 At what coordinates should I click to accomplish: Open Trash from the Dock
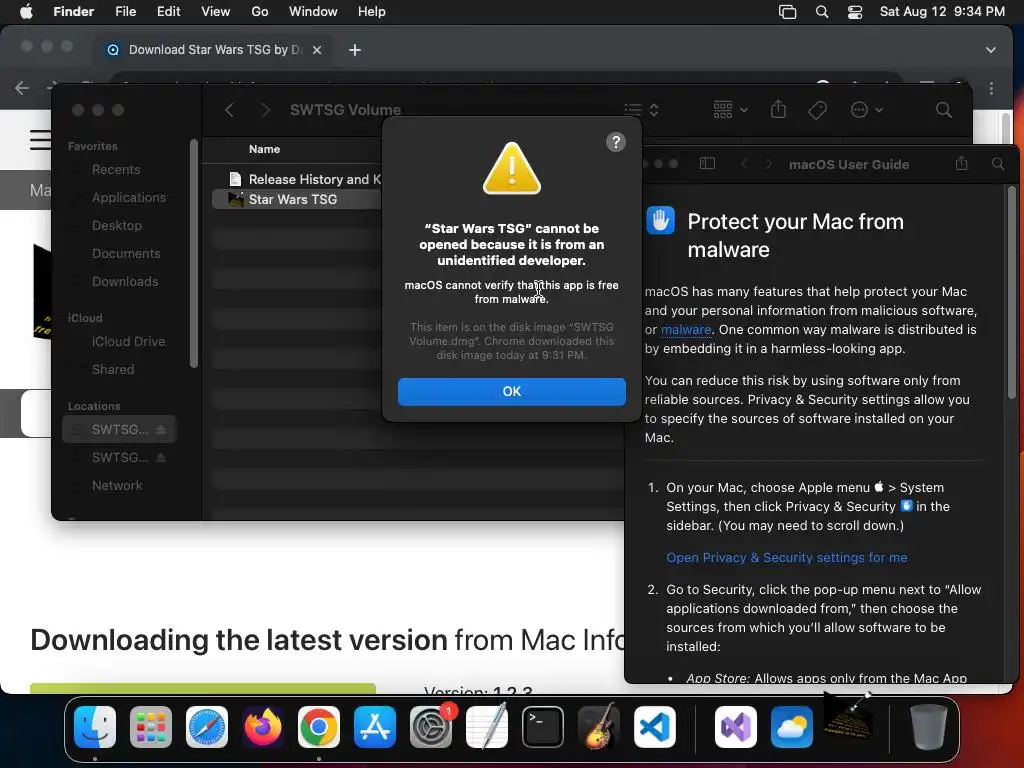(928, 727)
